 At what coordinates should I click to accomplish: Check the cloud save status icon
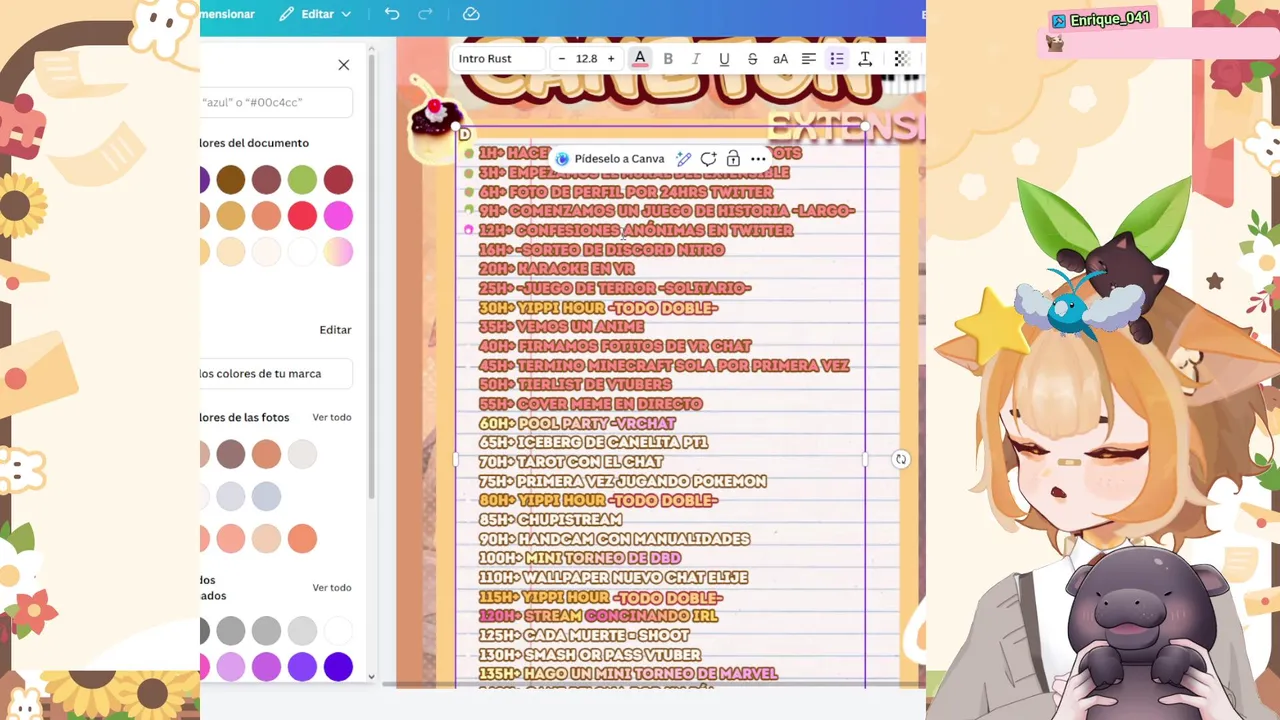471,14
